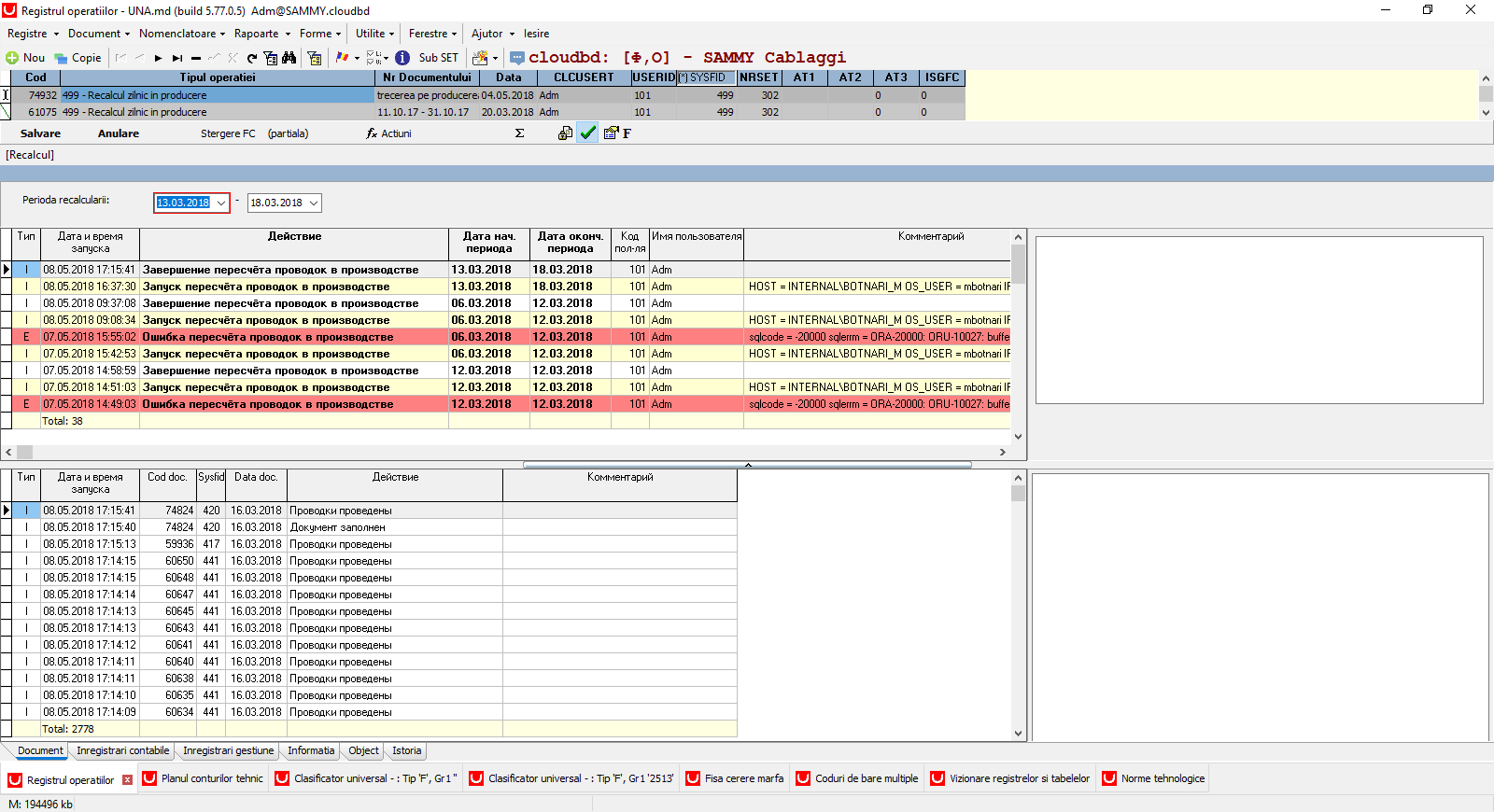Viewport: 1494px width, 812px height.
Task: Click the properties F icon
Action: [x=617, y=133]
